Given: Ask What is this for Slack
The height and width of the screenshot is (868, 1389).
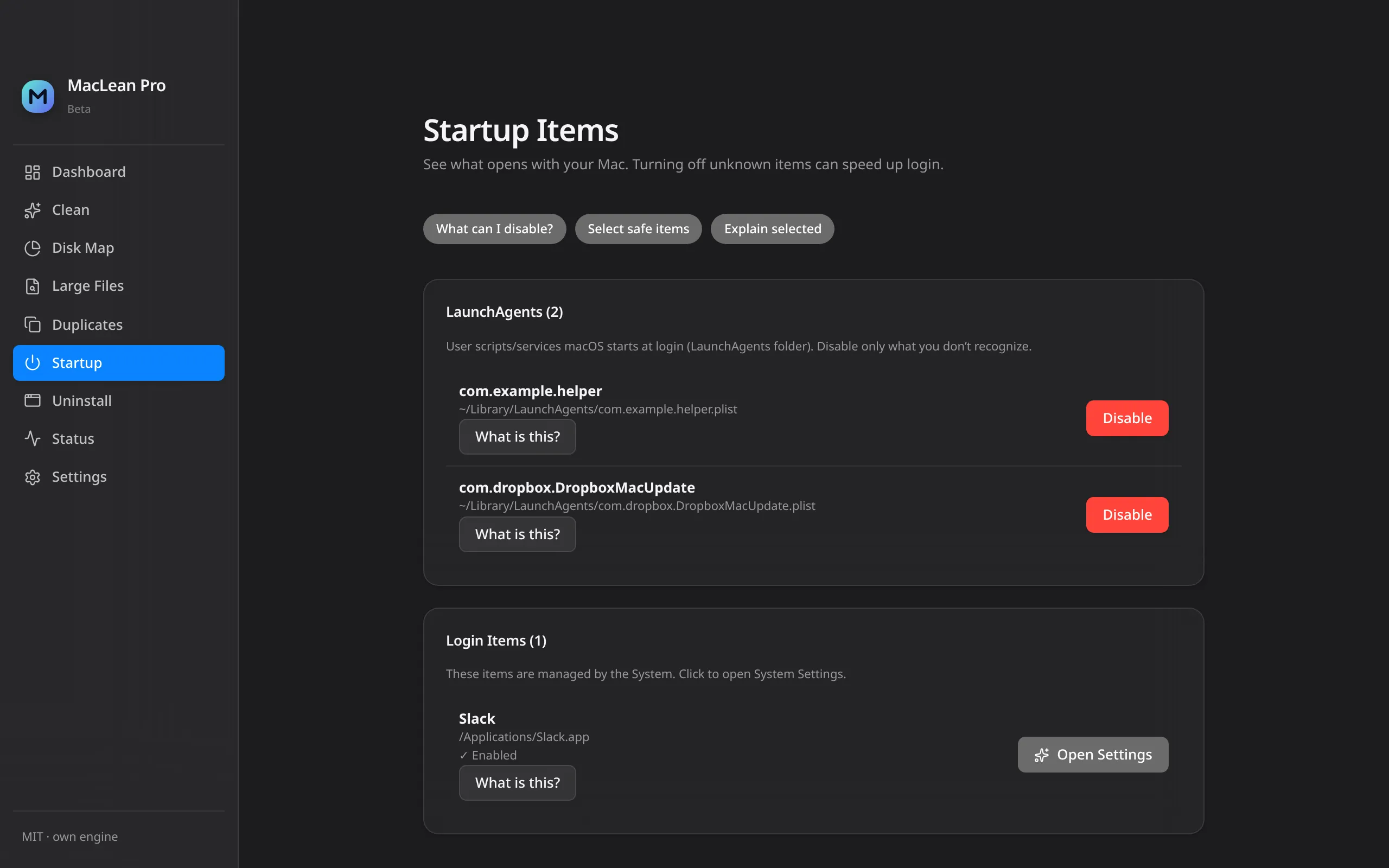Looking at the screenshot, I should (x=517, y=783).
